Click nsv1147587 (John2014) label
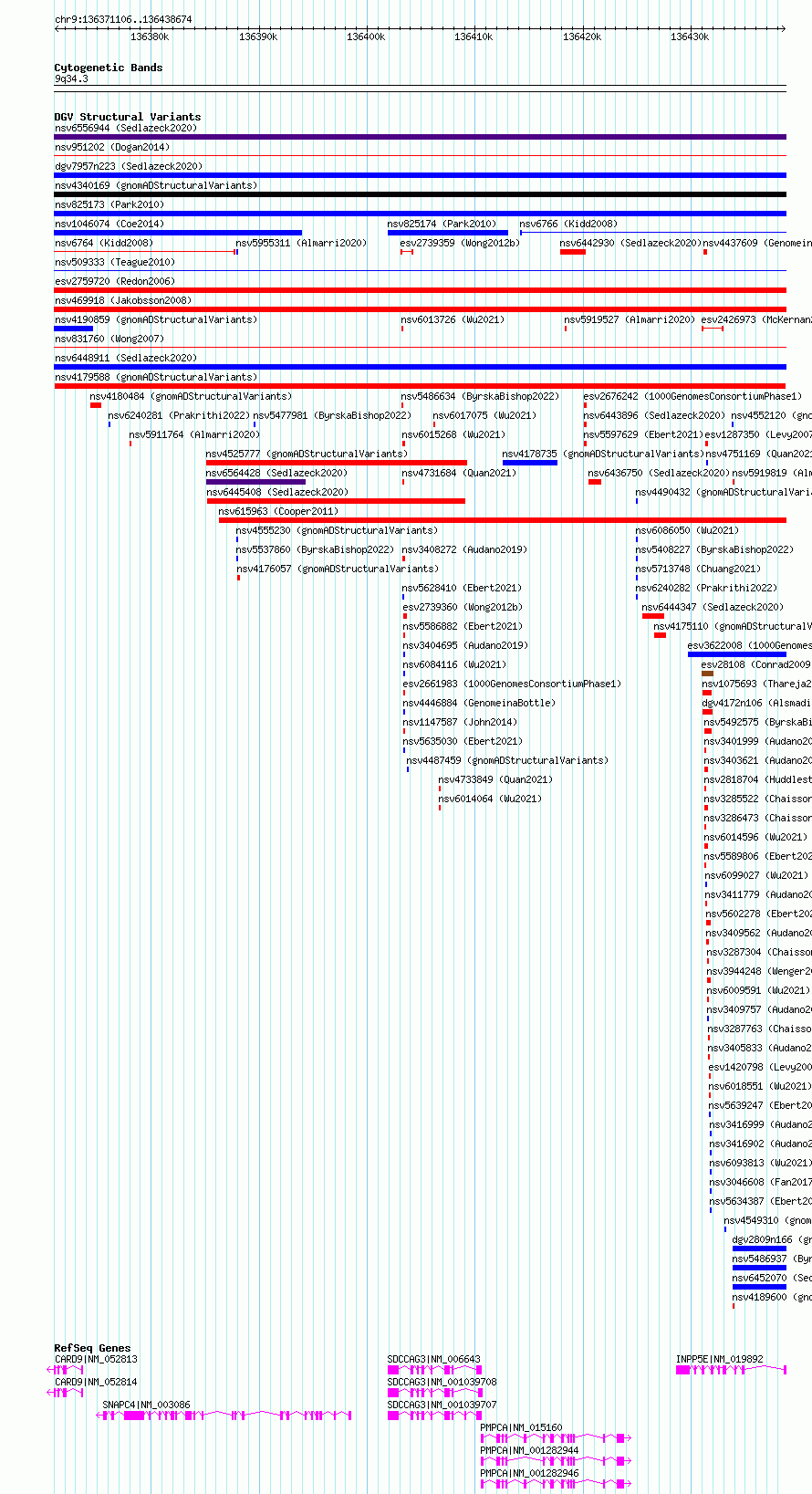 460,722
